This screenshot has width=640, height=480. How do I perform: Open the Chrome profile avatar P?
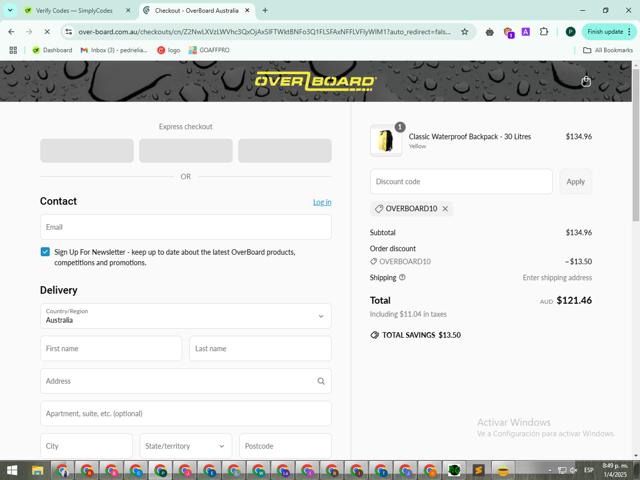coord(570,31)
